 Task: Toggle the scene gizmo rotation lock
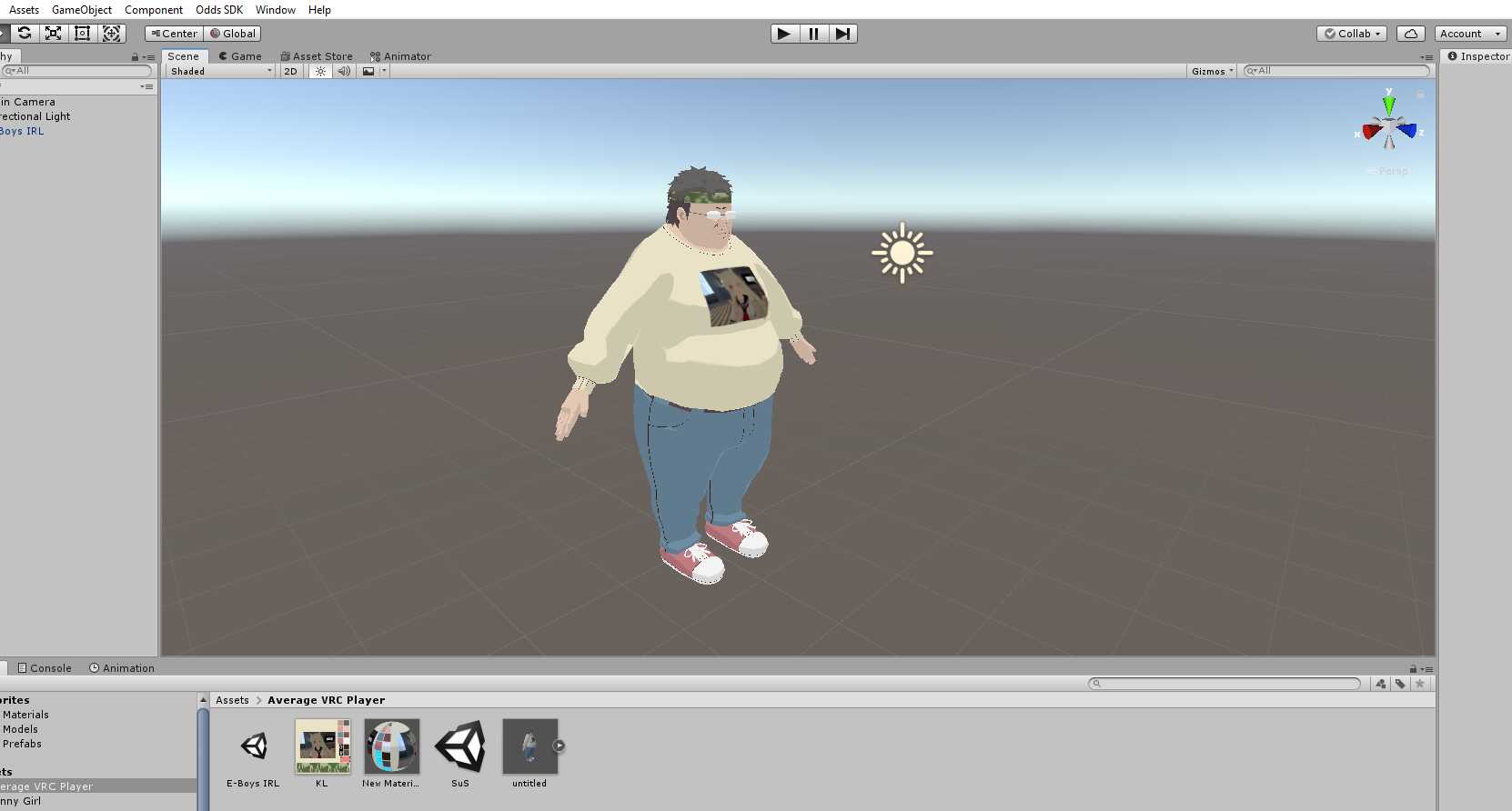(1420, 95)
